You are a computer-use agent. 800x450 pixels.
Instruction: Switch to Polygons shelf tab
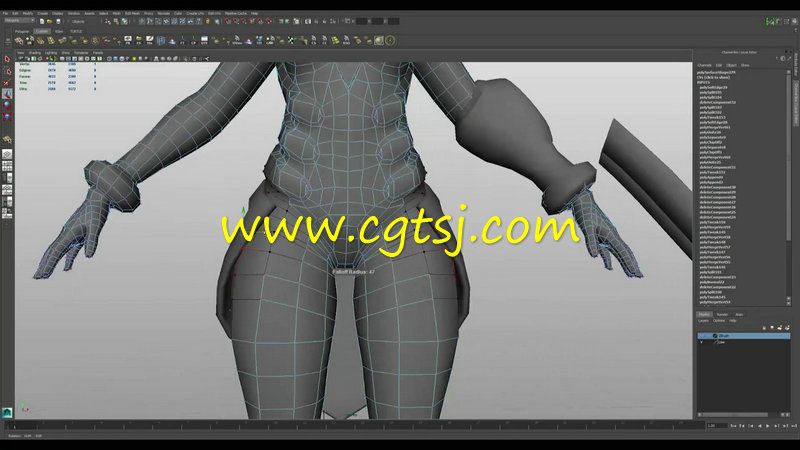[21, 31]
